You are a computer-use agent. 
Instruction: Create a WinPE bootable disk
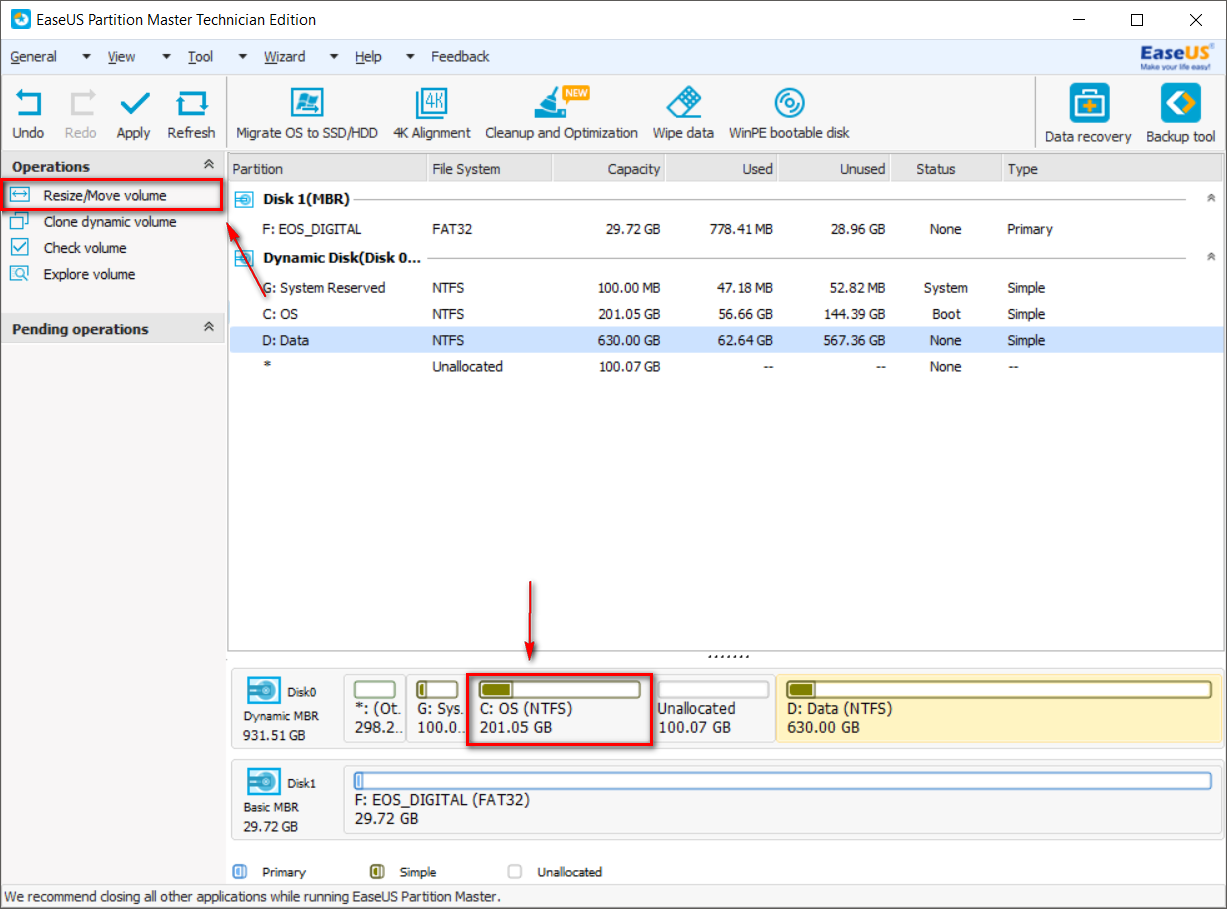789,105
